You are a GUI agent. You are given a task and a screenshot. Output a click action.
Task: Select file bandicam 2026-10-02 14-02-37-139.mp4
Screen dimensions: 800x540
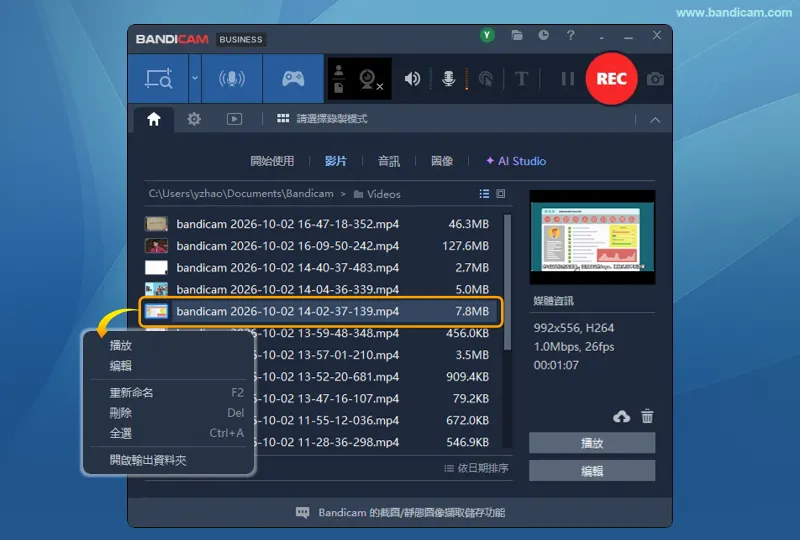pos(321,311)
